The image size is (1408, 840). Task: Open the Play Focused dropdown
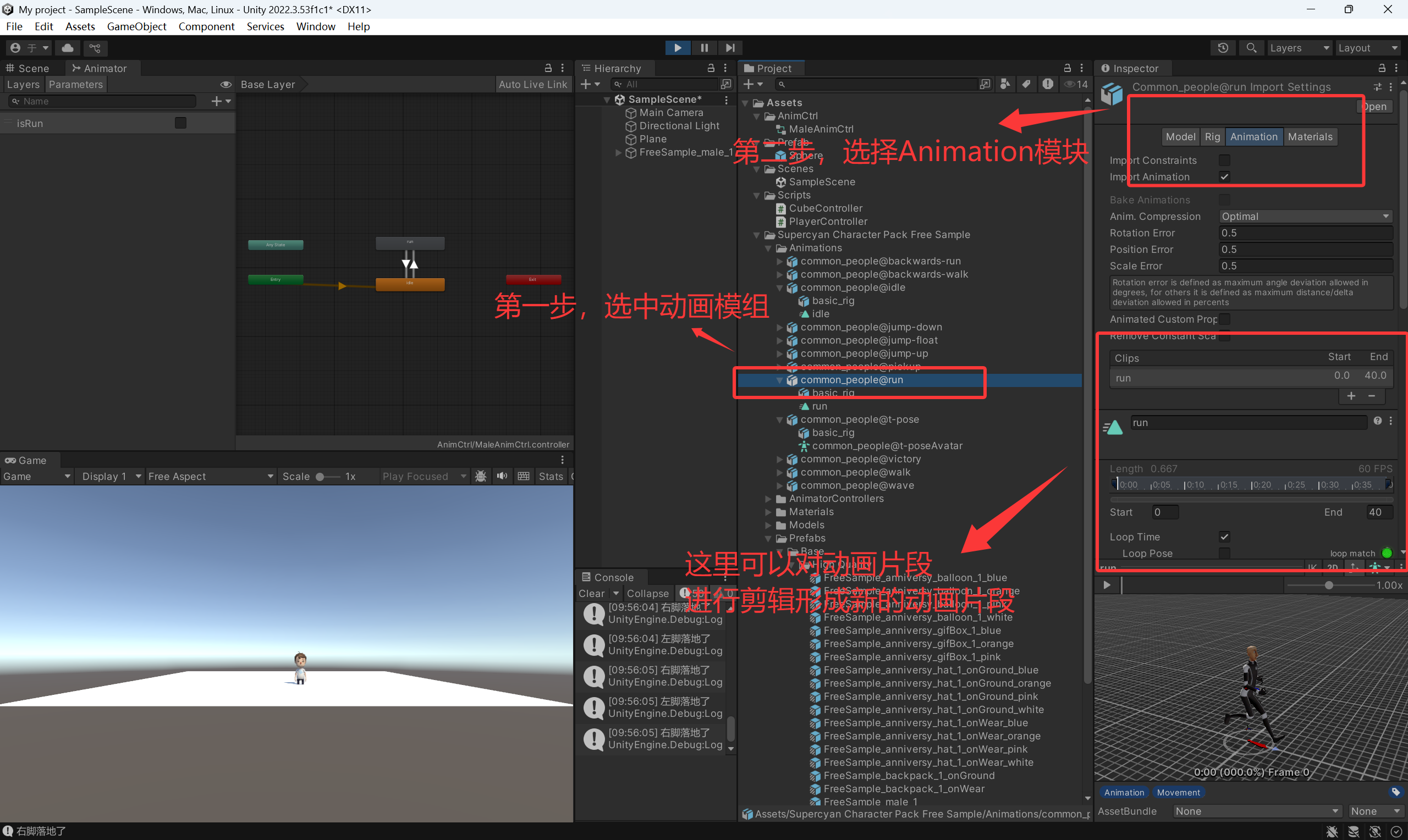coord(424,477)
